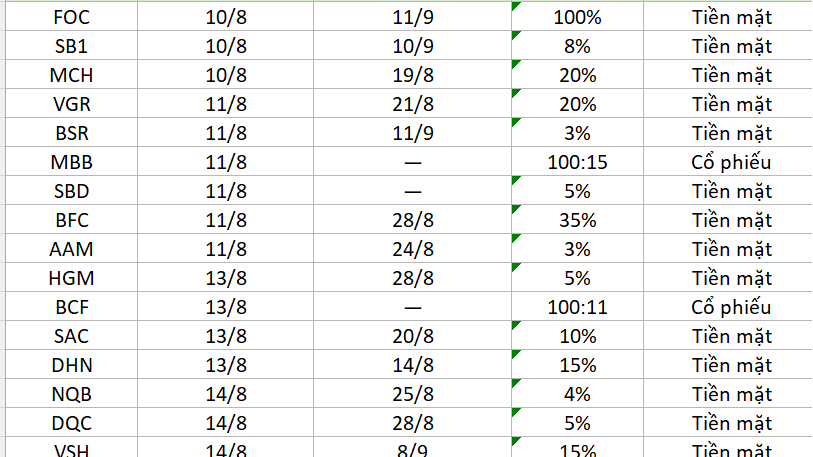The height and width of the screenshot is (457, 813).
Task: Click the 8/9 date in VSH row
Action: (x=412, y=449)
